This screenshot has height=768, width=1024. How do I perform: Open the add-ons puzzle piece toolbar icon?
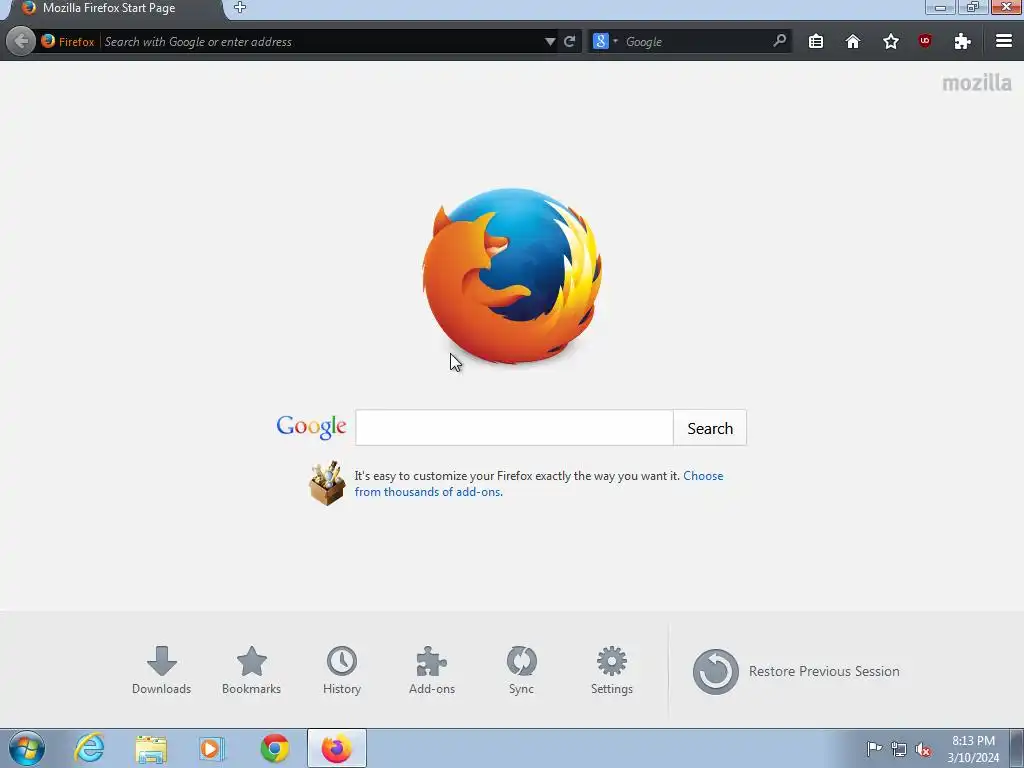pyautogui.click(x=962, y=42)
